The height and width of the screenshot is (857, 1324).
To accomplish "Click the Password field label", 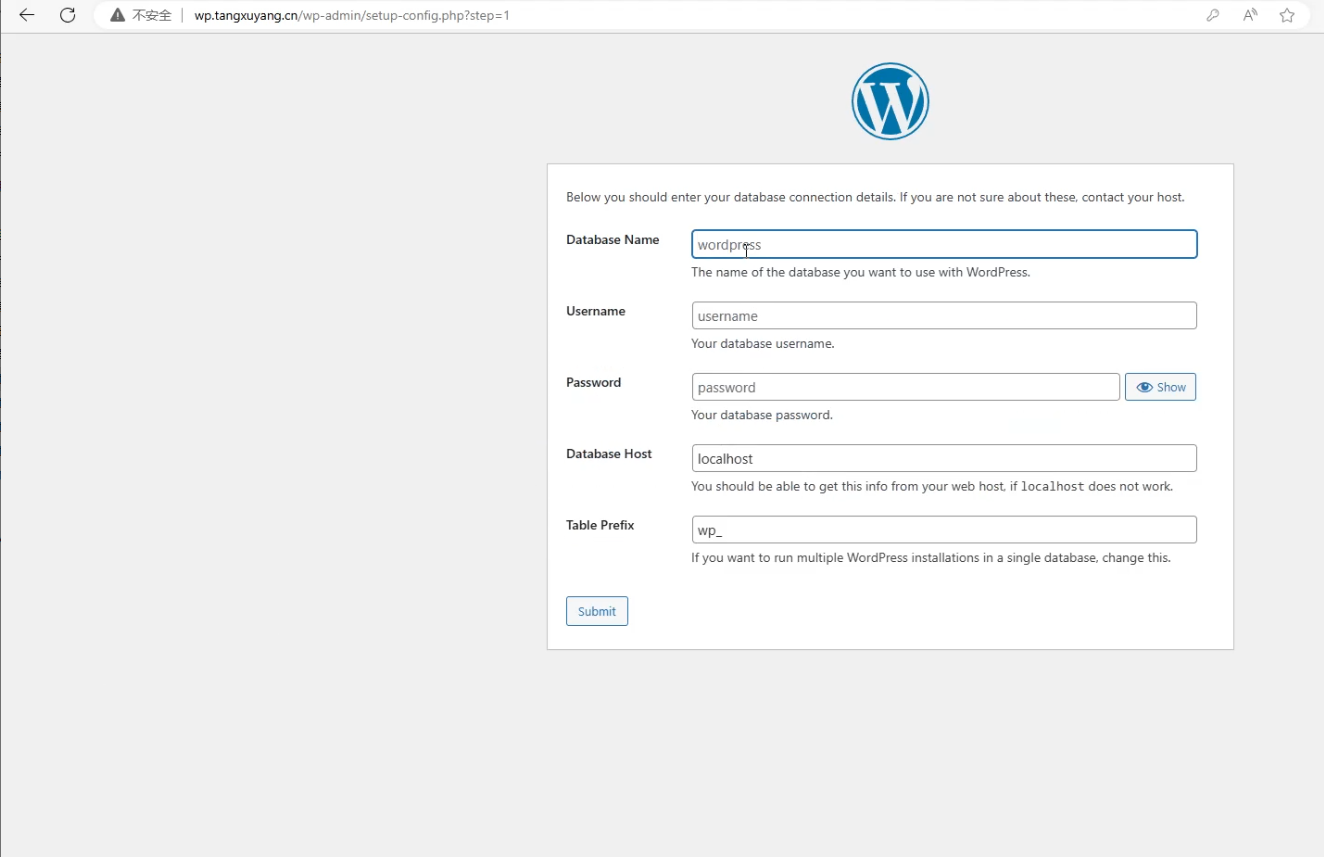I will pos(594,382).
